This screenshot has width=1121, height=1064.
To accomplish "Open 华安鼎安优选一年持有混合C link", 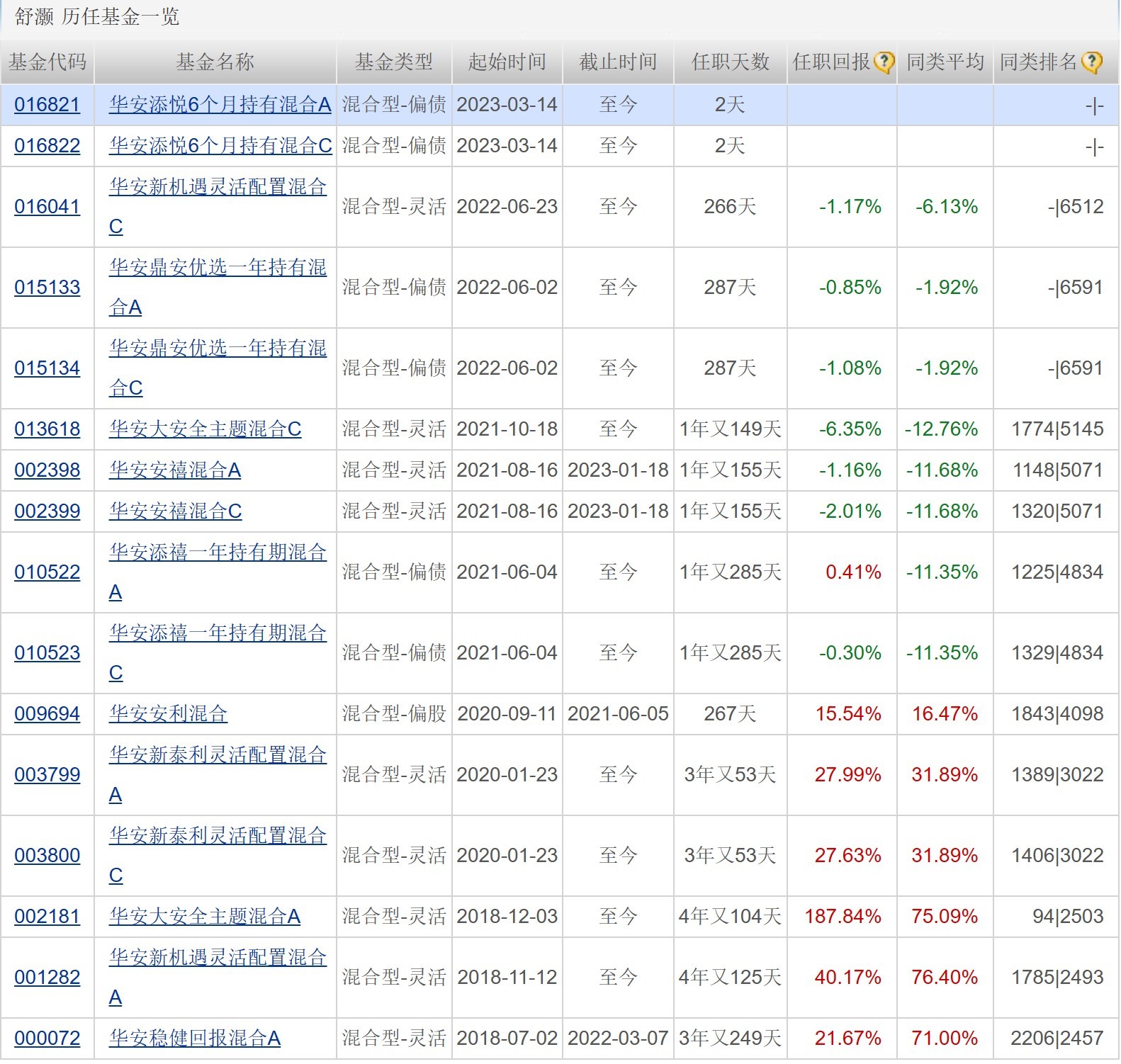I will [x=218, y=368].
